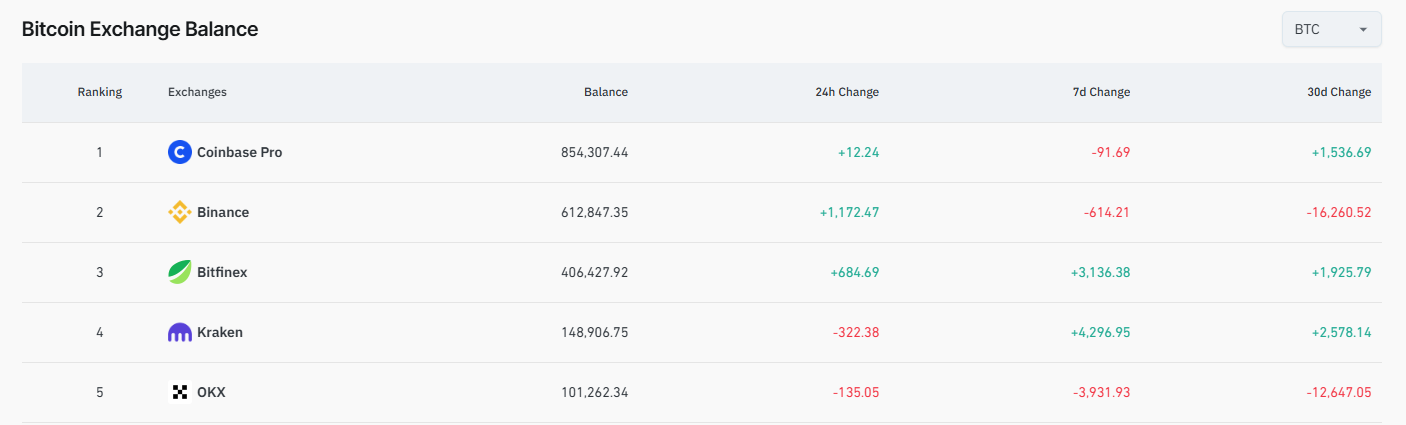The image size is (1406, 425).
Task: Click the Ranking column header
Action: point(99,92)
